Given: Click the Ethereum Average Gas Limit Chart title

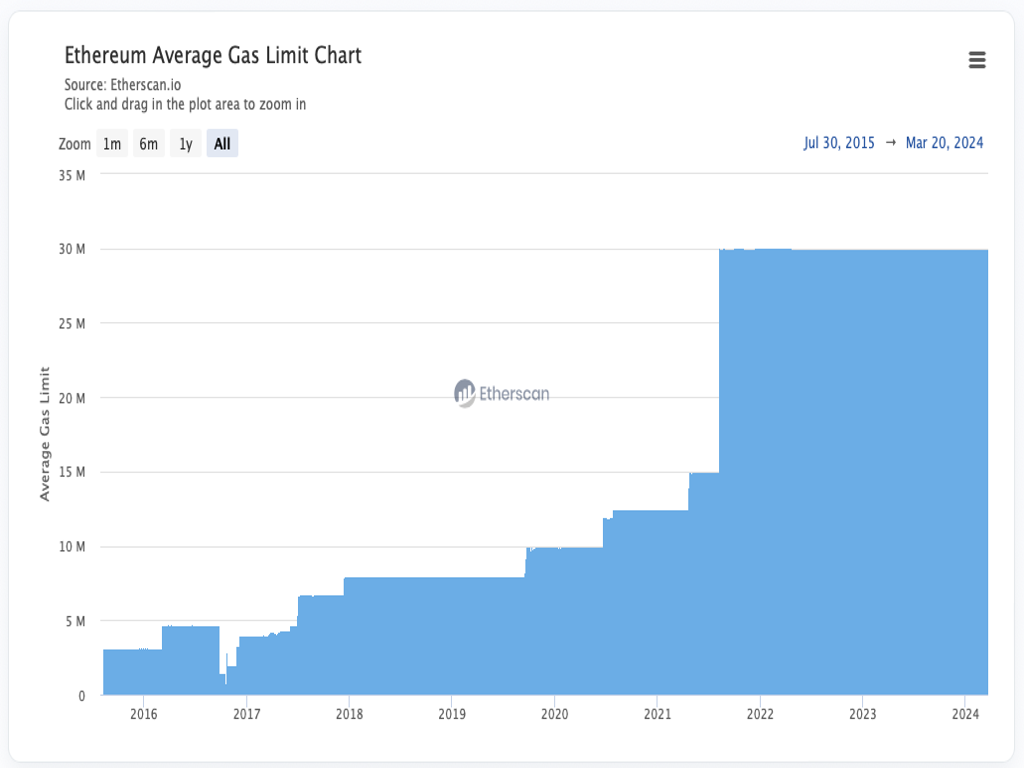Looking at the screenshot, I should point(213,56).
